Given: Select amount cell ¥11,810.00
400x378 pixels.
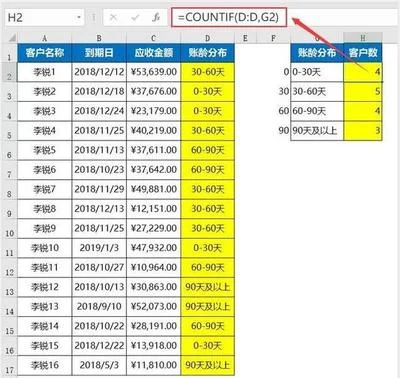Looking at the screenshot, I should pos(153,365).
